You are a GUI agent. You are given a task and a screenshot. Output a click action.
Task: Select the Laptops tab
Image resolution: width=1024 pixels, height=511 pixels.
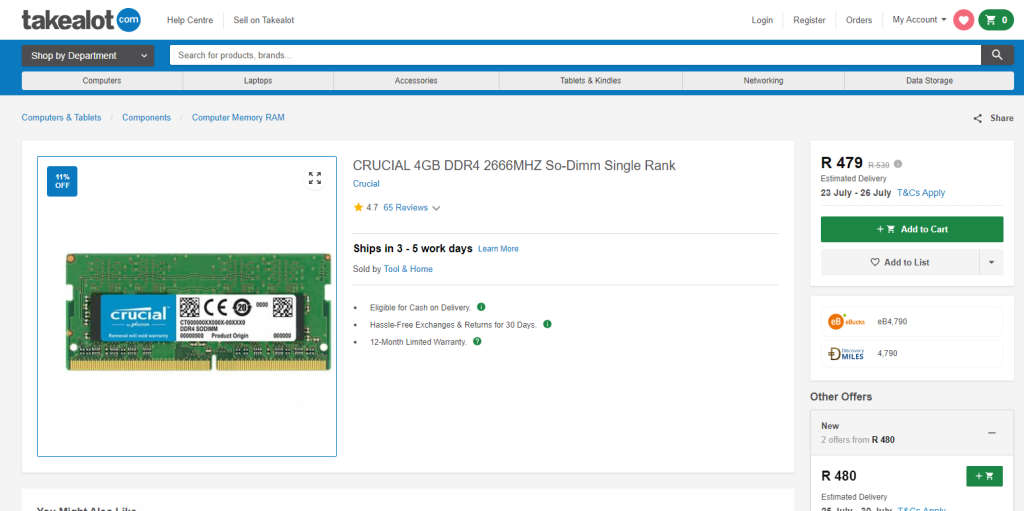[258, 81]
